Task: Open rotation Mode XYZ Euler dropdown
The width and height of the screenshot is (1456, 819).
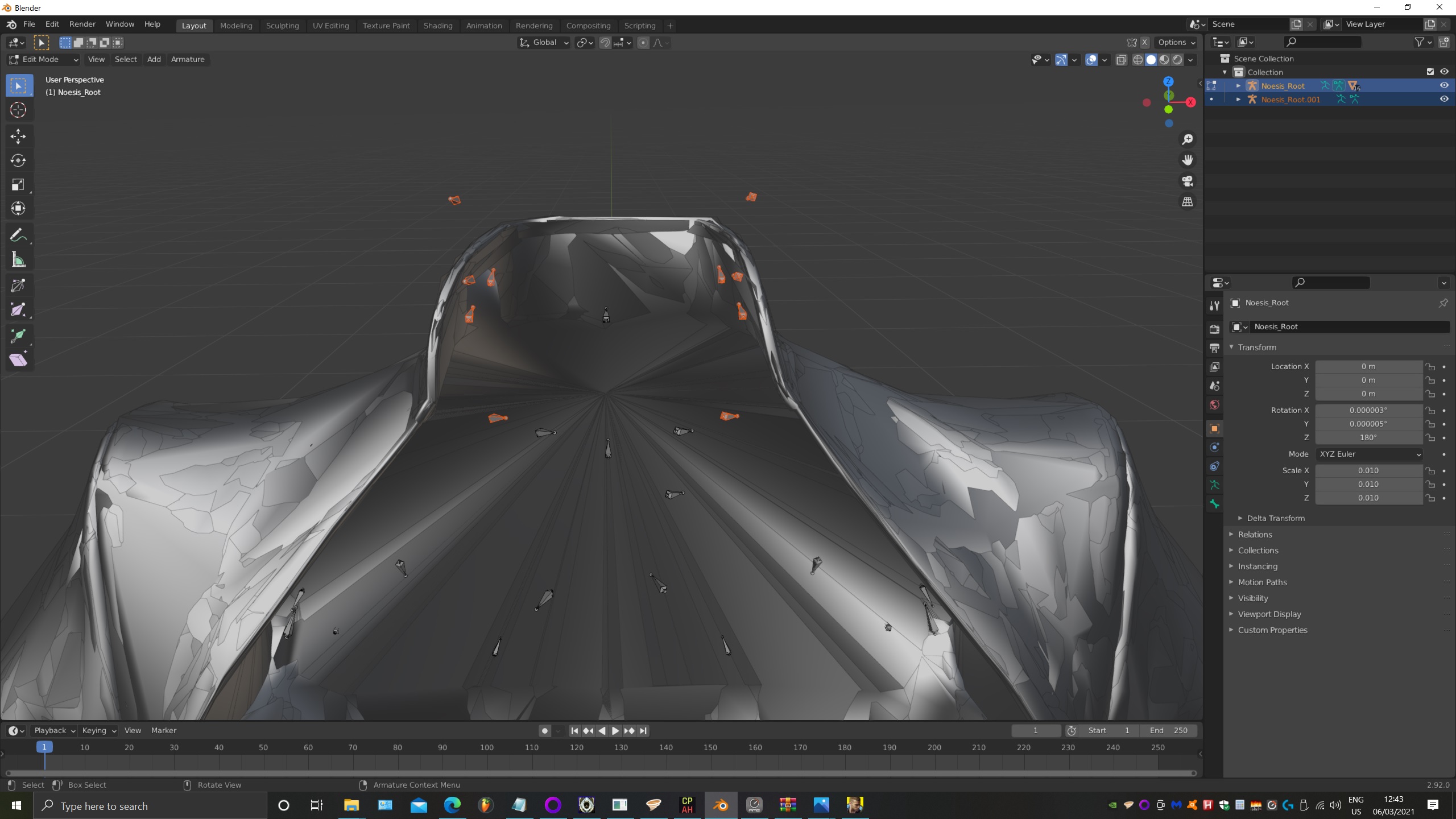Action: [x=1368, y=454]
